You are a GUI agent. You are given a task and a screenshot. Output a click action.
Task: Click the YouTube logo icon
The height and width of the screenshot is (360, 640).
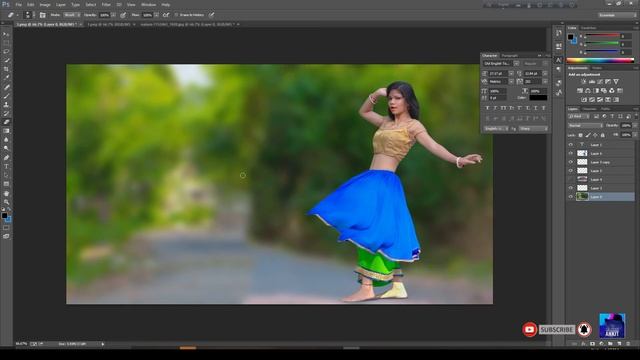point(529,329)
